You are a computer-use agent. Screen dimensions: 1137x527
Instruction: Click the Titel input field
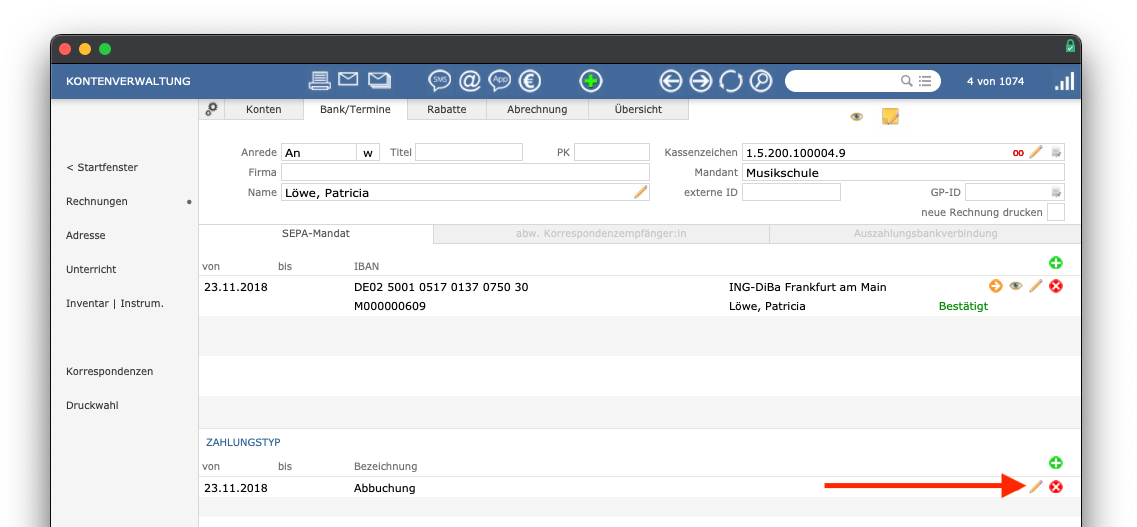[x=468, y=152]
